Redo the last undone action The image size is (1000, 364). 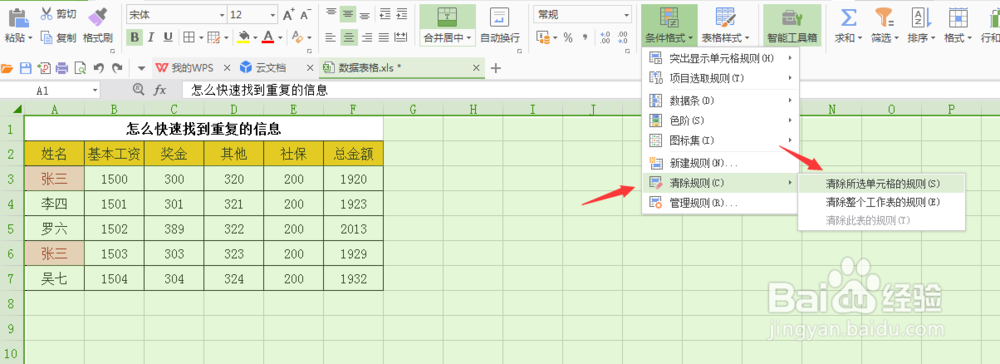coord(117,68)
